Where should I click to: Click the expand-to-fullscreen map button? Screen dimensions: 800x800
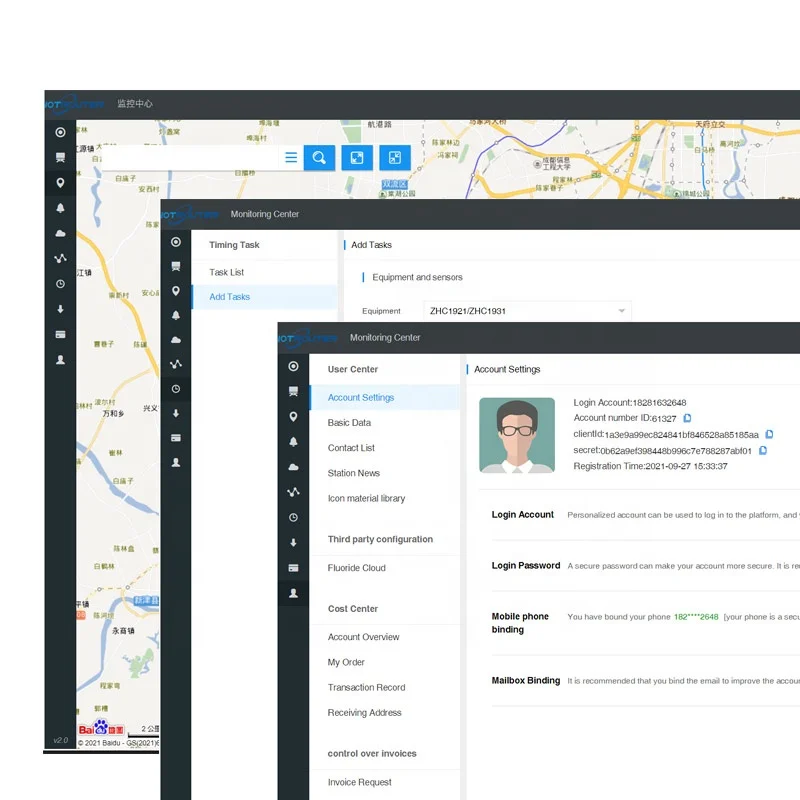357,157
